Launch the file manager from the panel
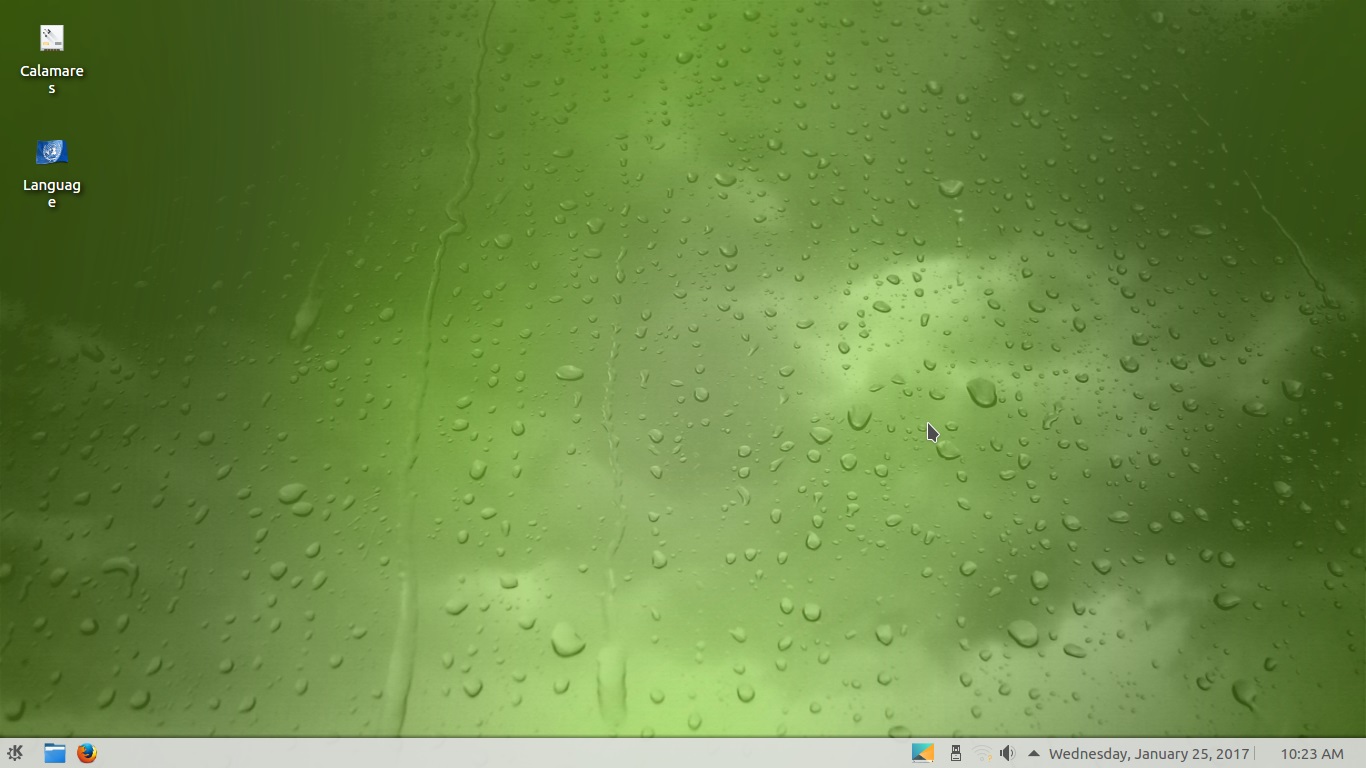The width and height of the screenshot is (1366, 768). coord(55,753)
